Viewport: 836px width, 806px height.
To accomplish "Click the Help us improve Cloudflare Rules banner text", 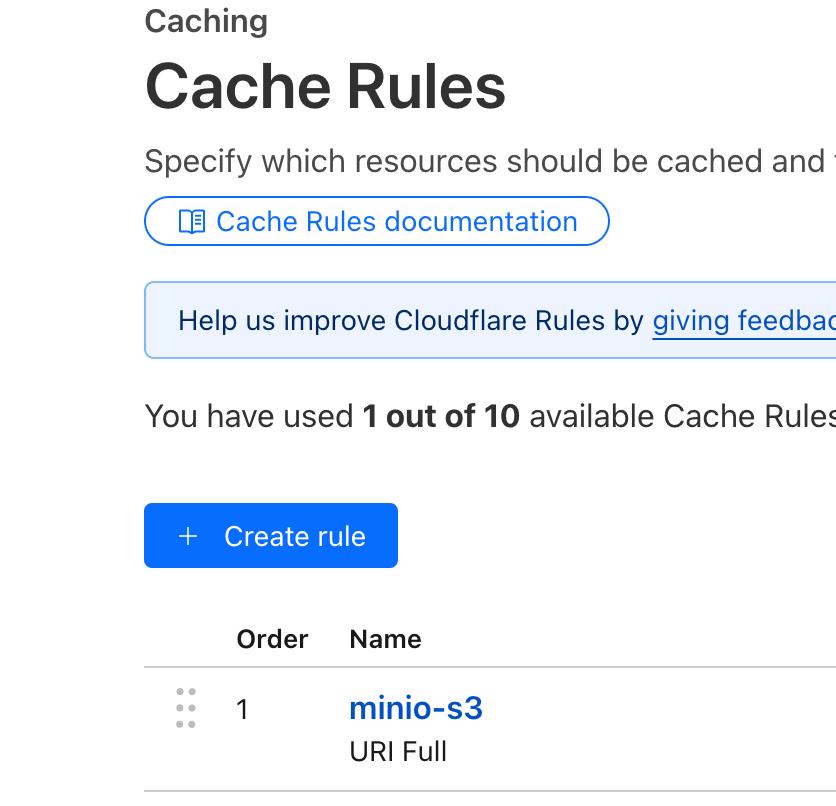I will [x=410, y=320].
